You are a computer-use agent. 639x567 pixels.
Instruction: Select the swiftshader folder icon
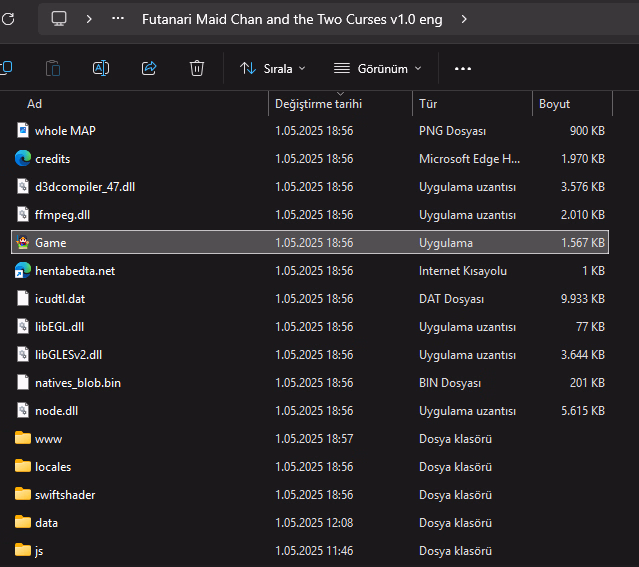23,494
